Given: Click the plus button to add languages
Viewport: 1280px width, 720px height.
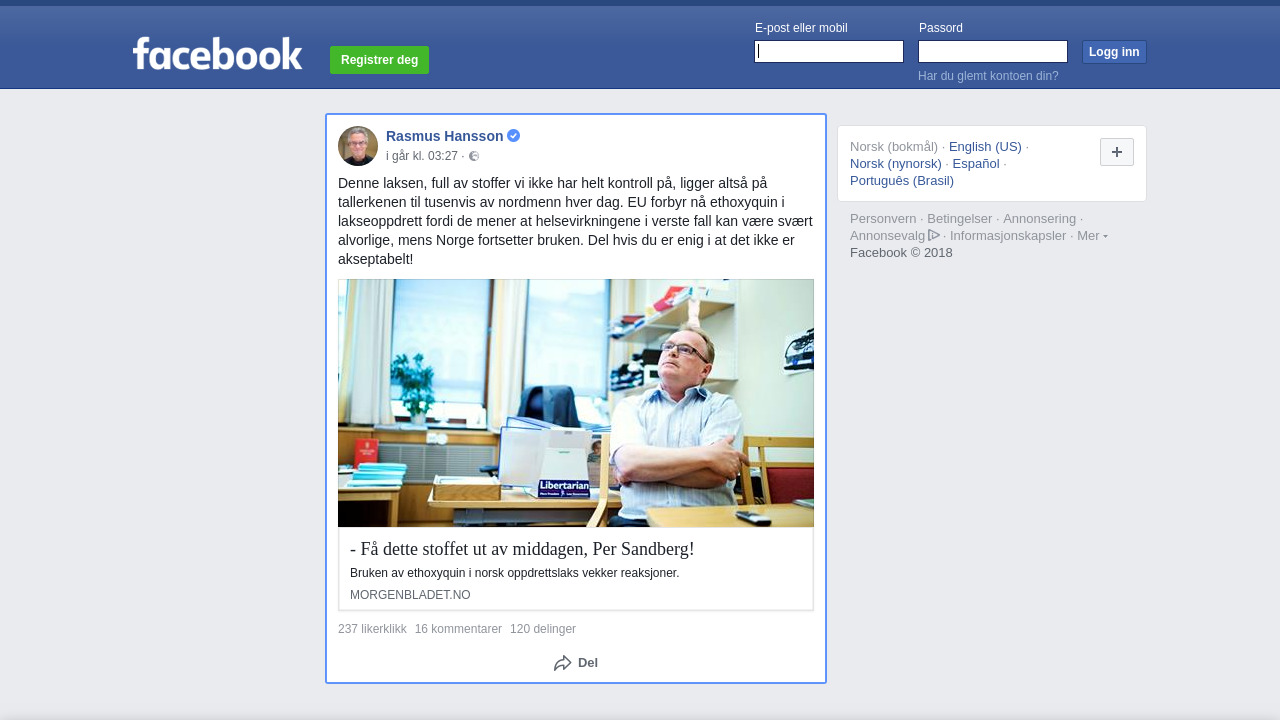Looking at the screenshot, I should [1117, 152].
